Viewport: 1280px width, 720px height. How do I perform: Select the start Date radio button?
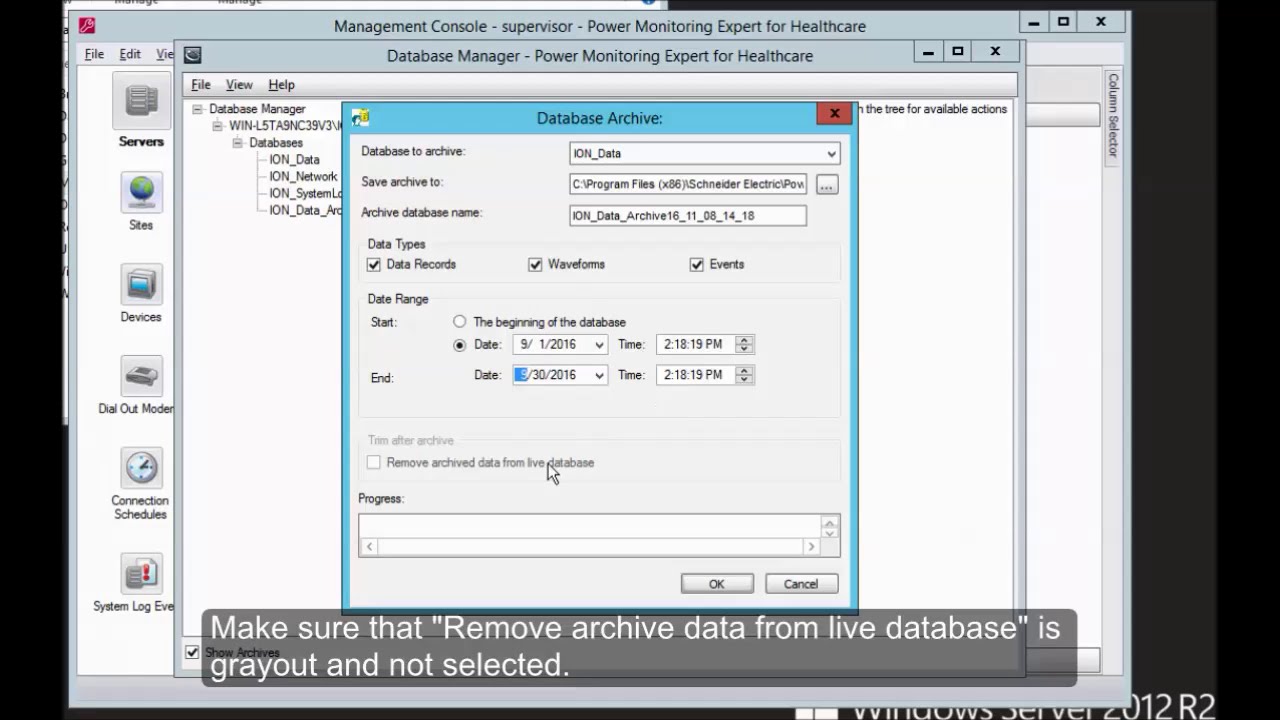(x=459, y=345)
